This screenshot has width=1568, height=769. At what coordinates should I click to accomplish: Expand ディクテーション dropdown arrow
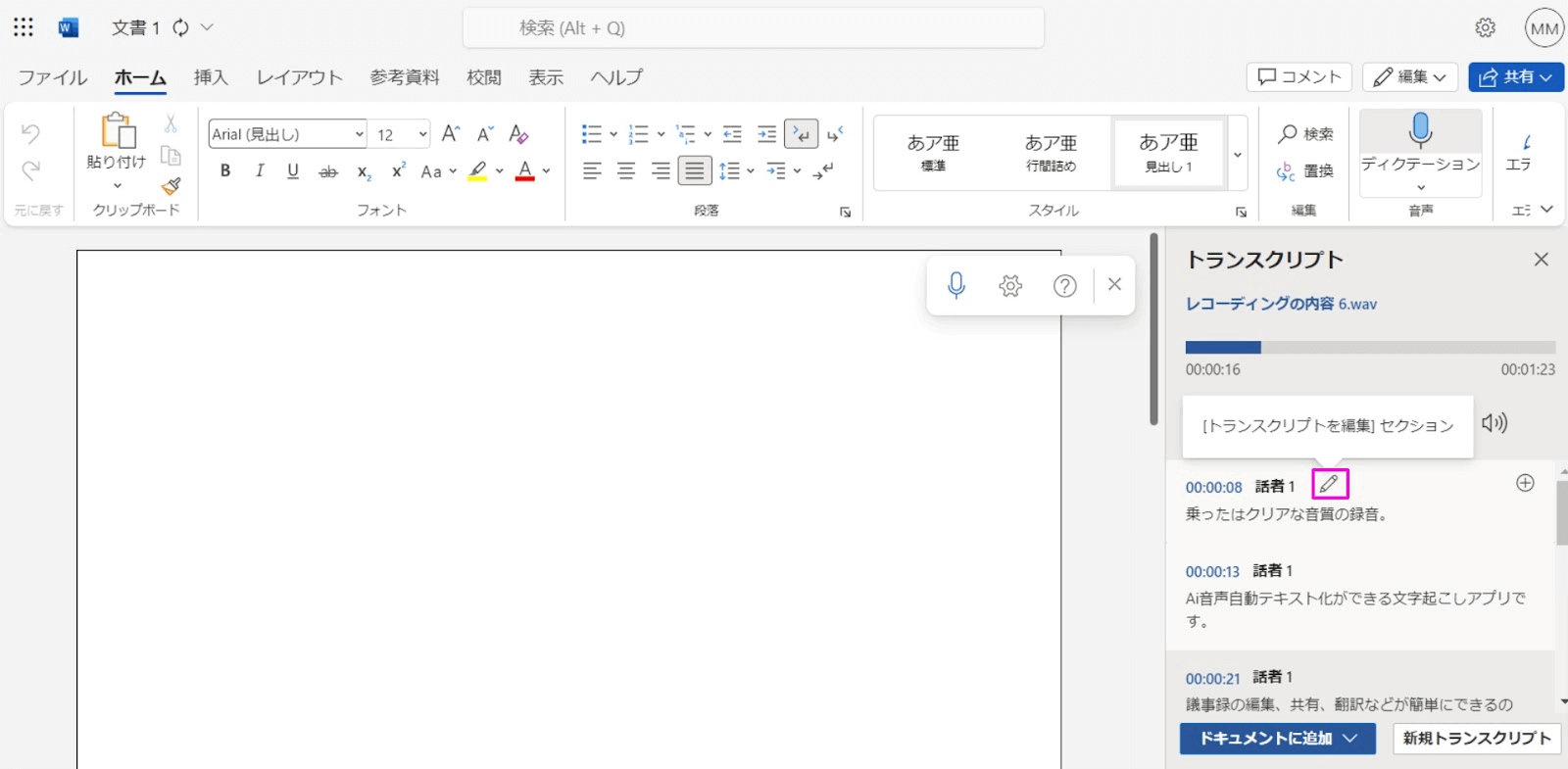(x=1421, y=187)
